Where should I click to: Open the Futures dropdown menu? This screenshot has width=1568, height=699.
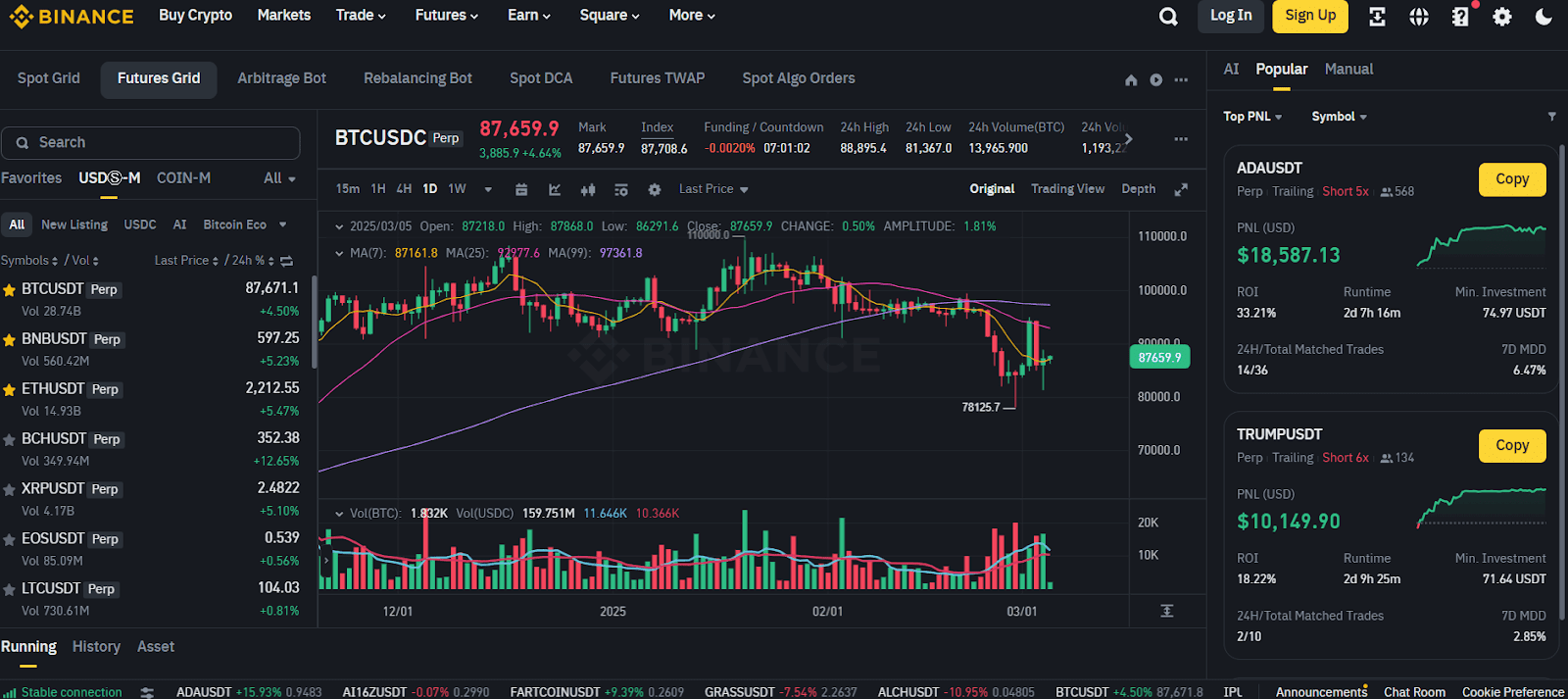click(x=447, y=16)
